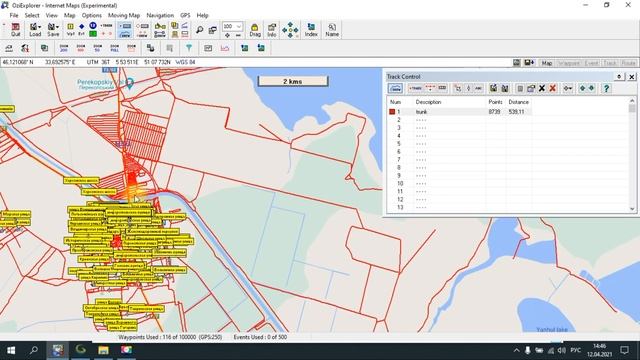Click the Distance column header in Track Control
Screen dimensions: 640x360
[x=518, y=102]
